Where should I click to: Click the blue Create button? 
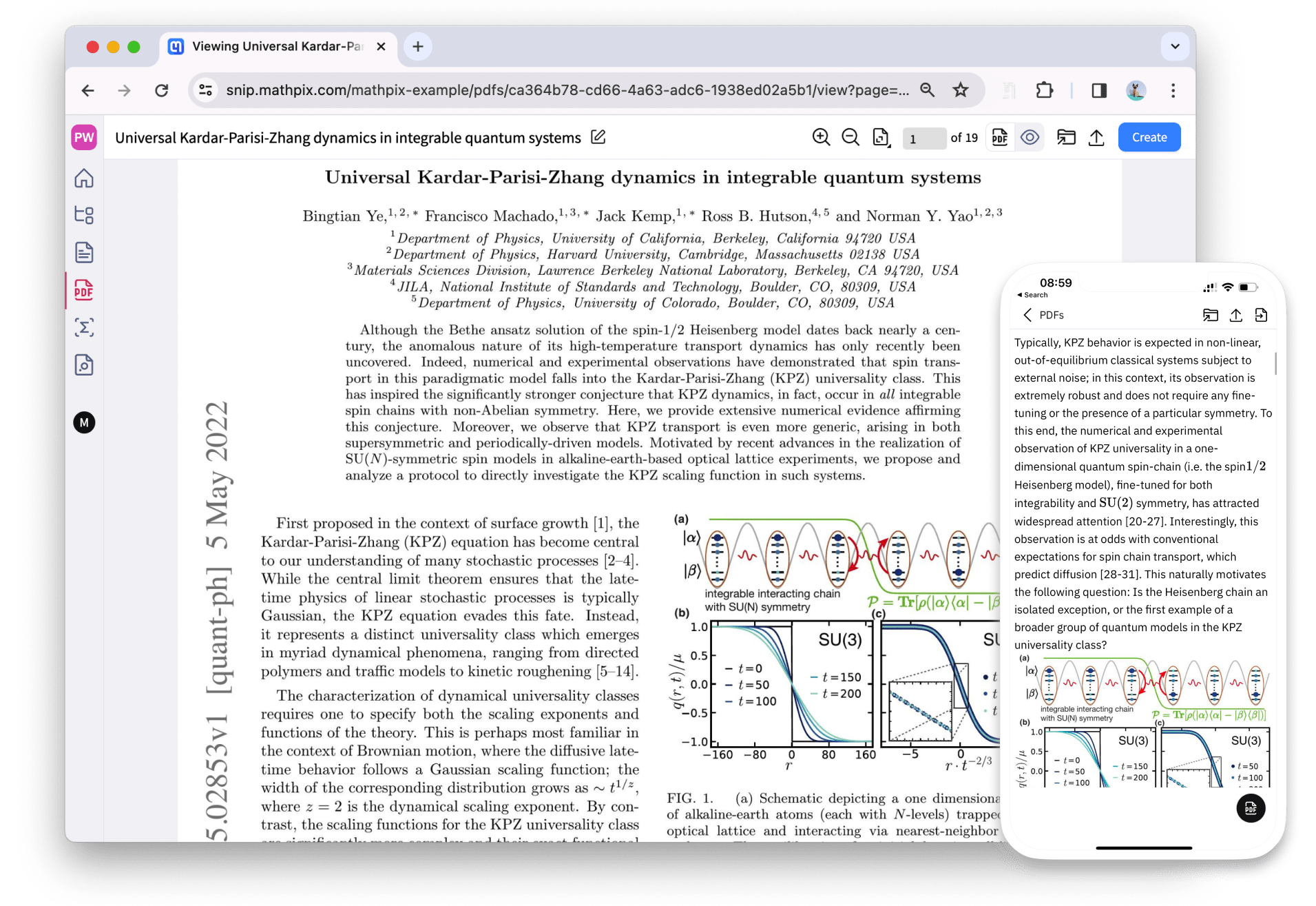(x=1149, y=137)
